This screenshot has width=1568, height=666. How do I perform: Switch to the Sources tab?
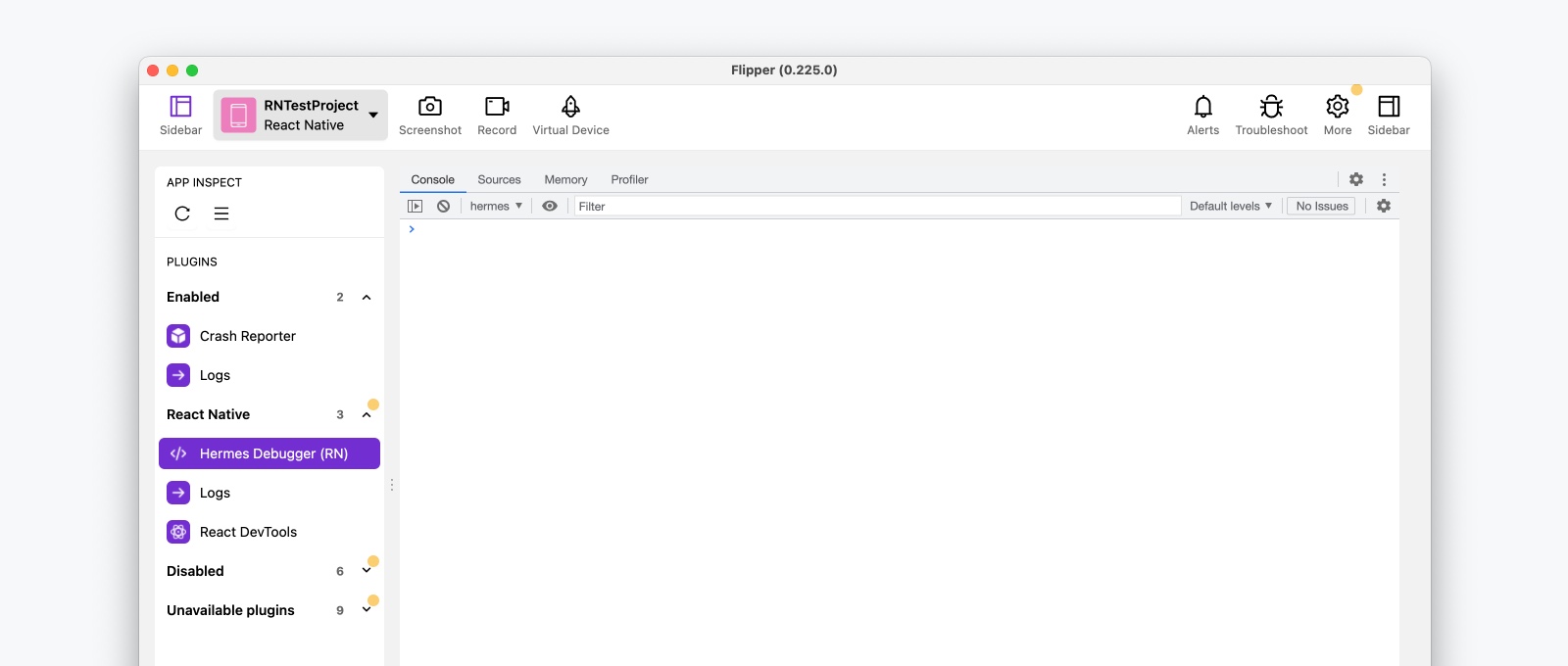(x=499, y=179)
